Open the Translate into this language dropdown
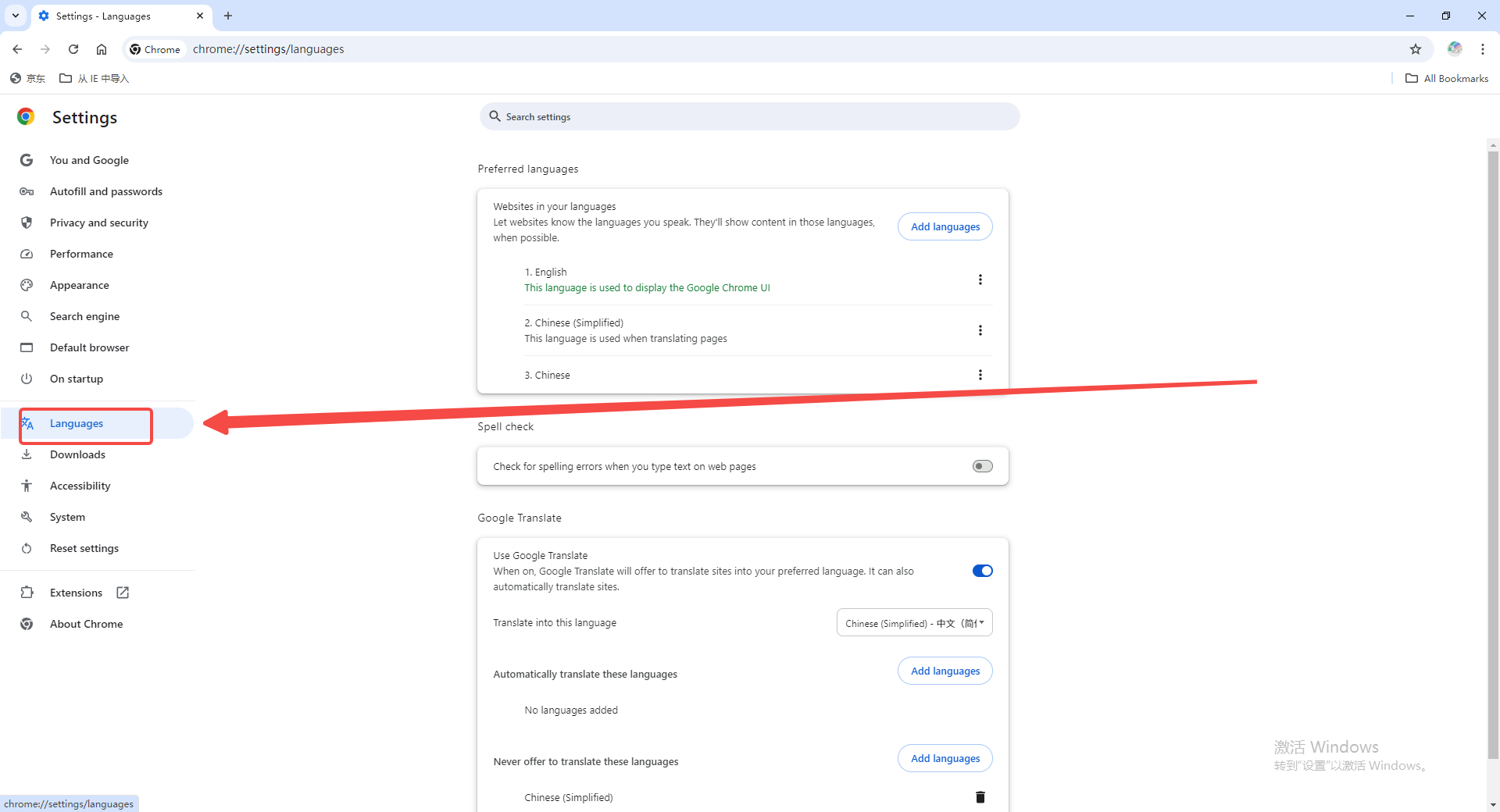The width and height of the screenshot is (1500, 812). 915,623
